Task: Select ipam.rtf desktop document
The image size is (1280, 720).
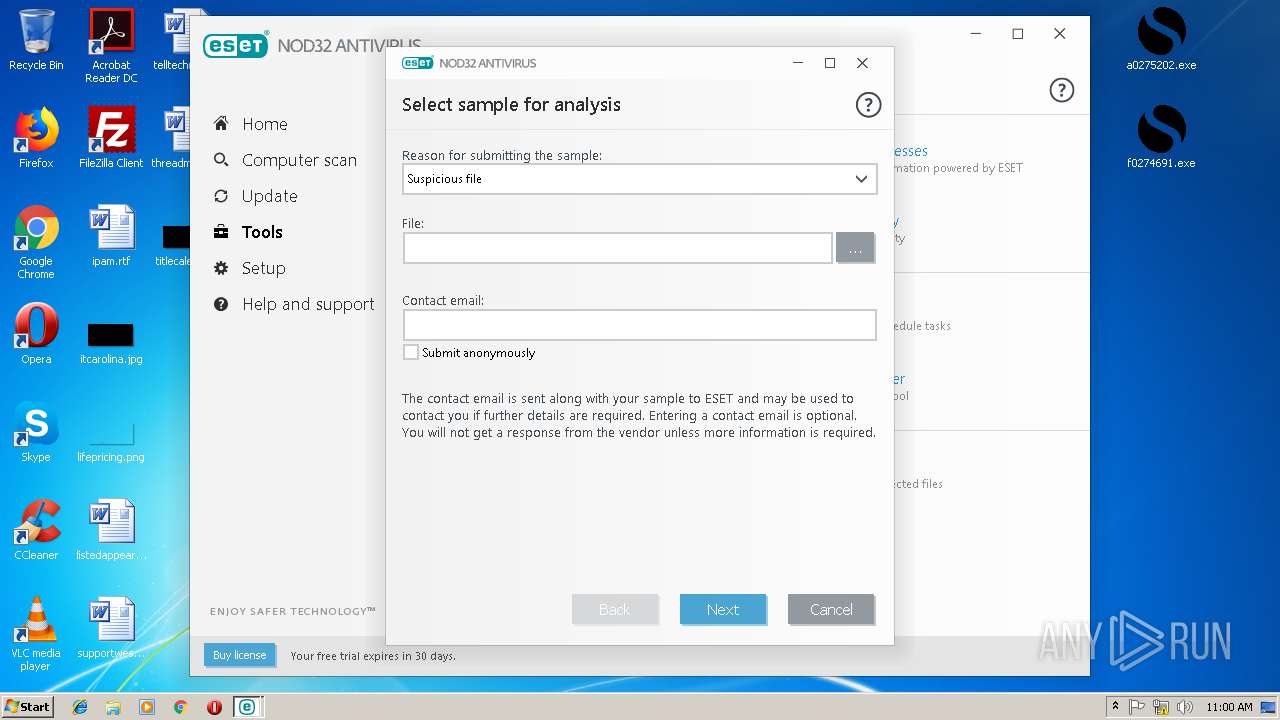Action: [111, 236]
